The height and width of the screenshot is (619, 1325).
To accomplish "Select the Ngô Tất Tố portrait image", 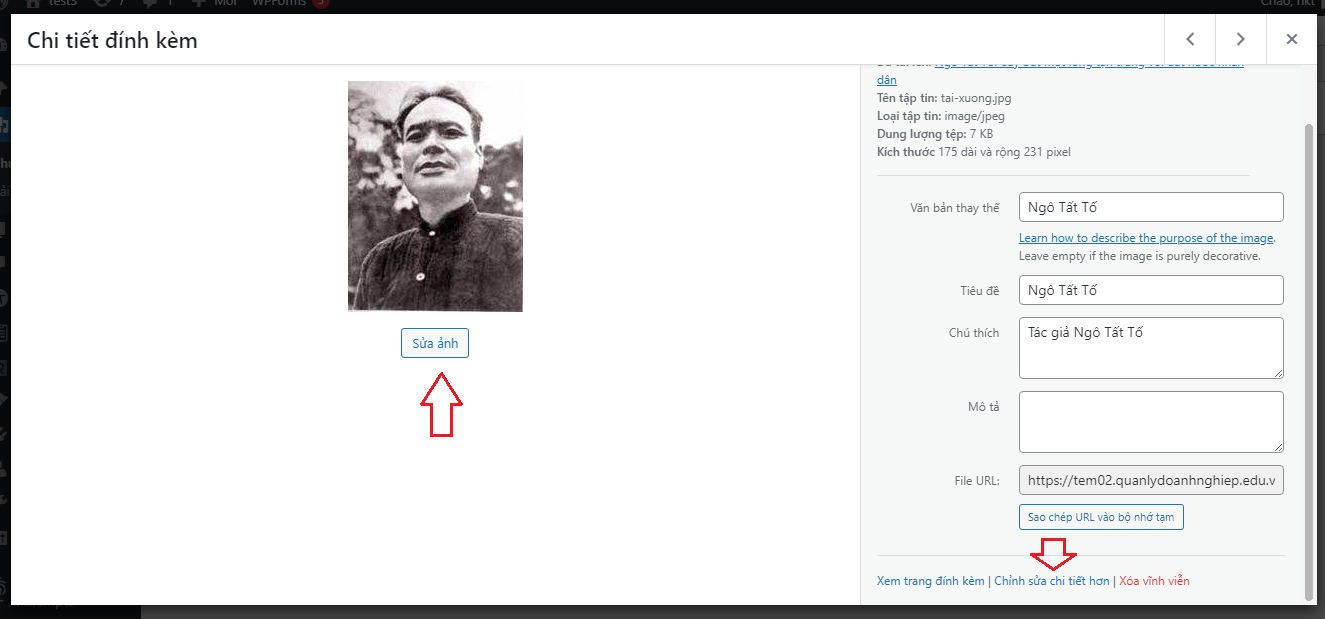I will (x=435, y=196).
